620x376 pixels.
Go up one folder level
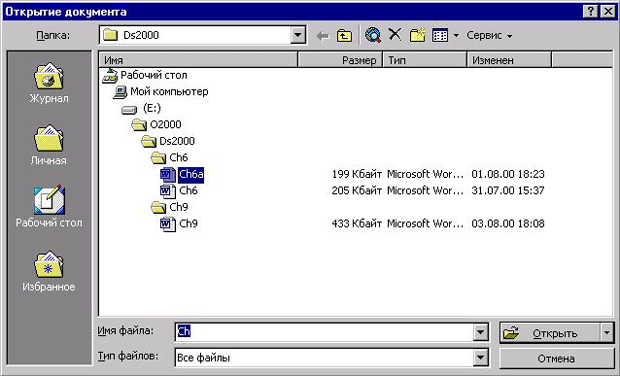point(344,36)
